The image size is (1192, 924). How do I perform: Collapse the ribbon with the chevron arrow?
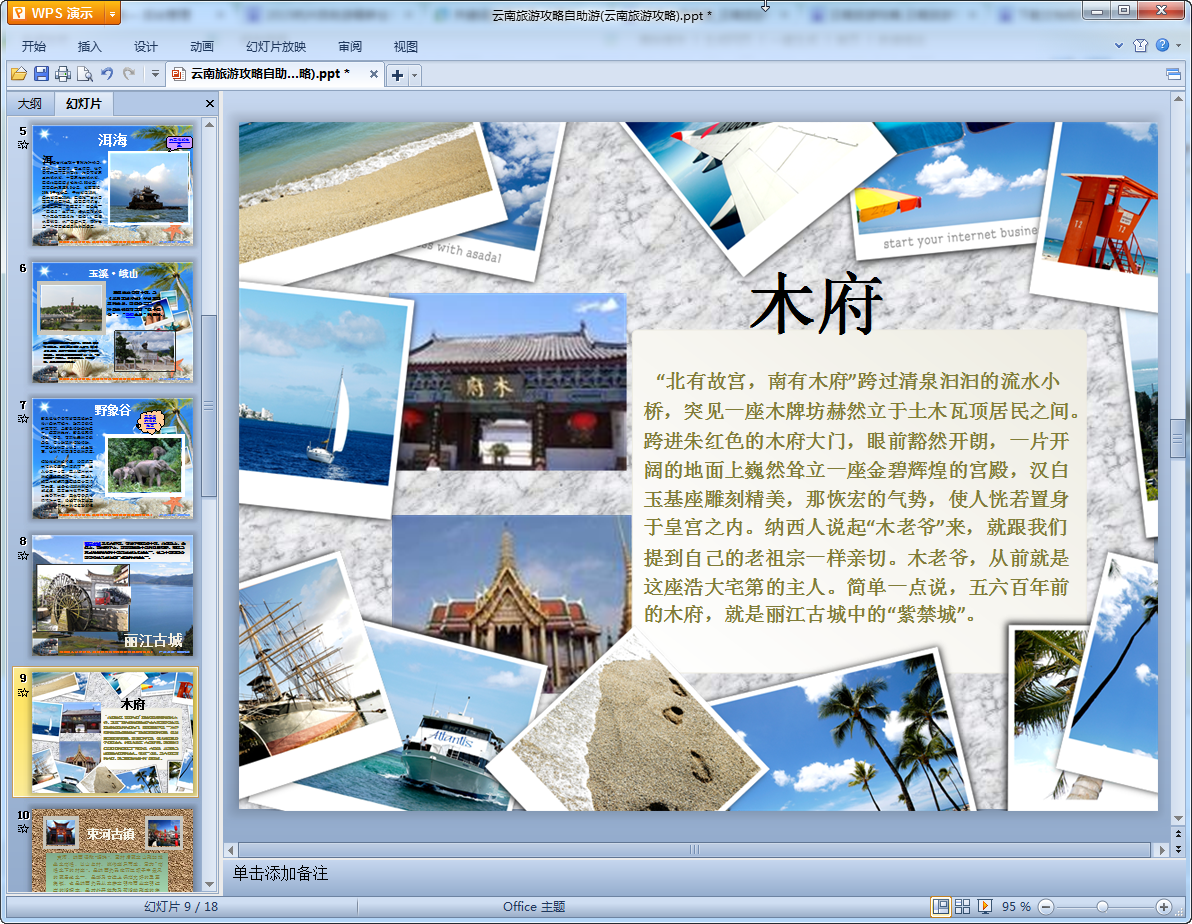1119,45
